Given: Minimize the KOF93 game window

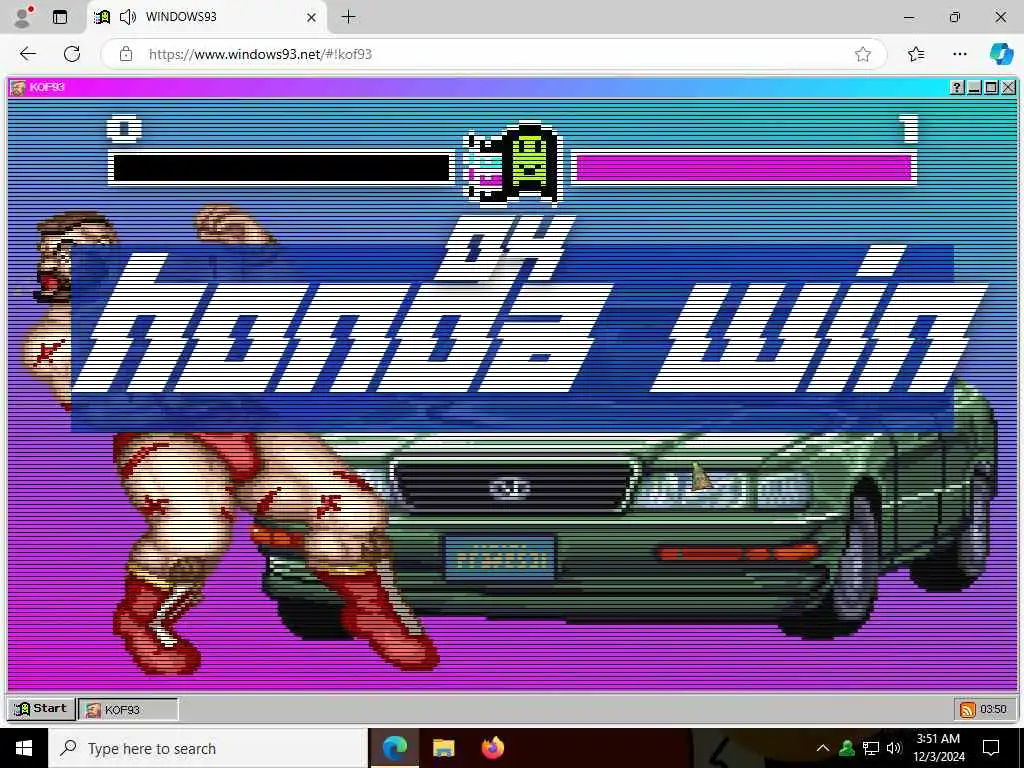Looking at the screenshot, I should coord(974,88).
